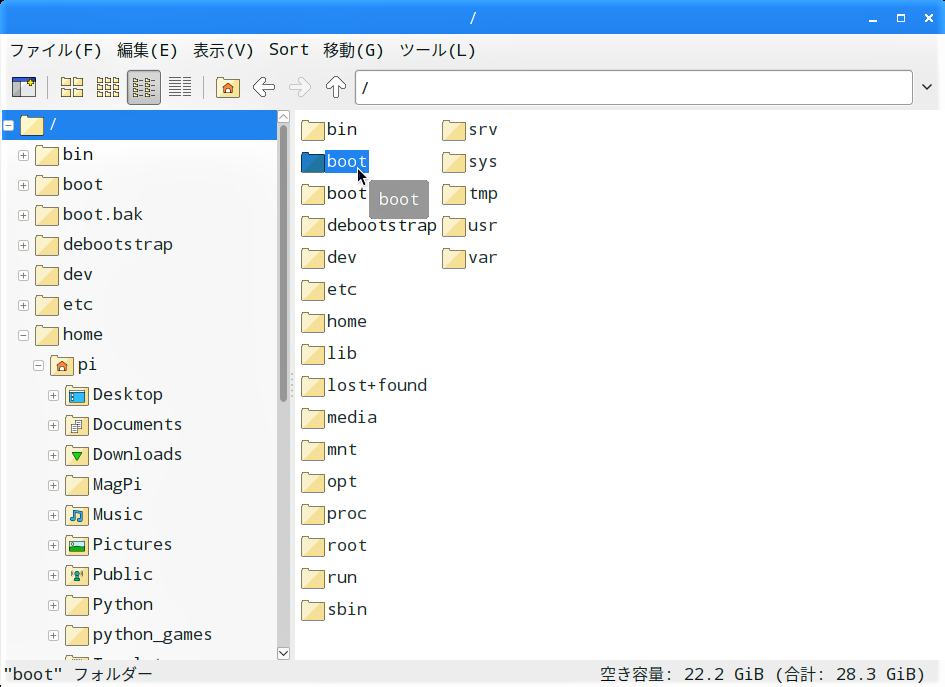Select media folder in file pane

(339, 417)
